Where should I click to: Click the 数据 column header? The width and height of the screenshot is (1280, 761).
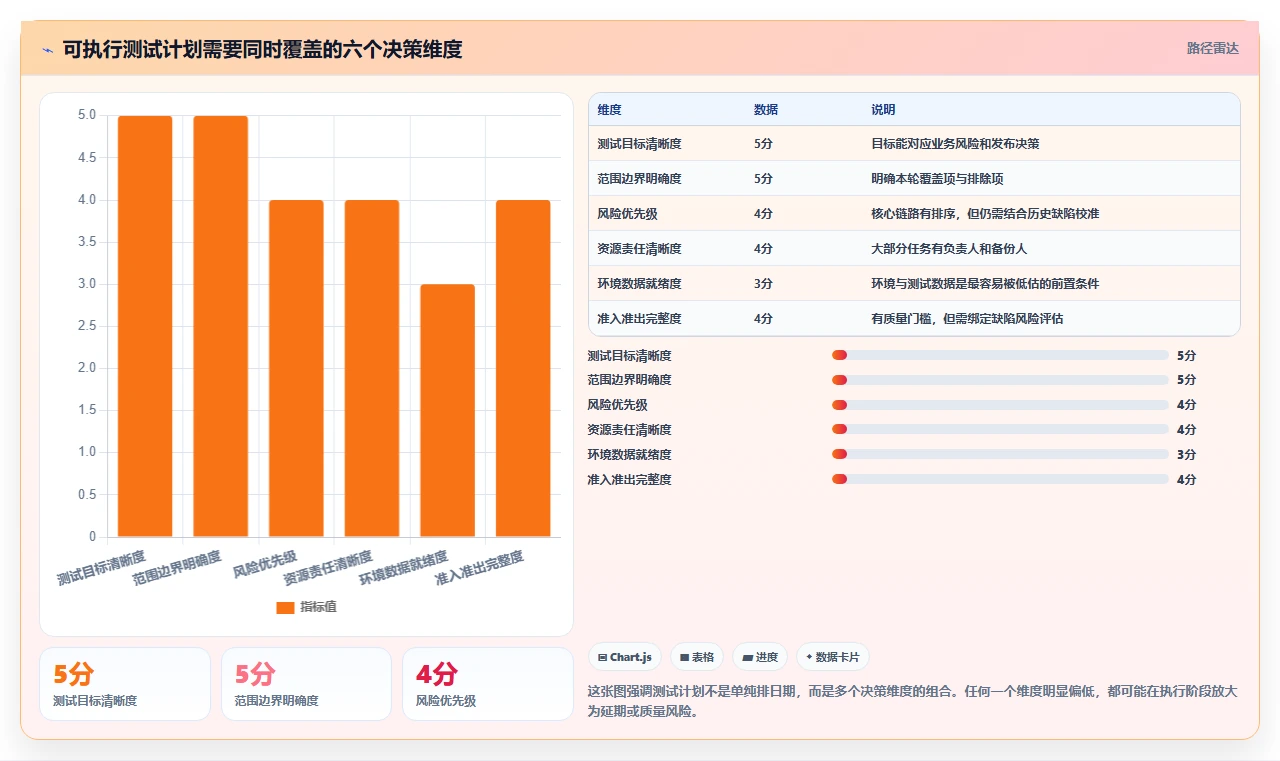[766, 110]
